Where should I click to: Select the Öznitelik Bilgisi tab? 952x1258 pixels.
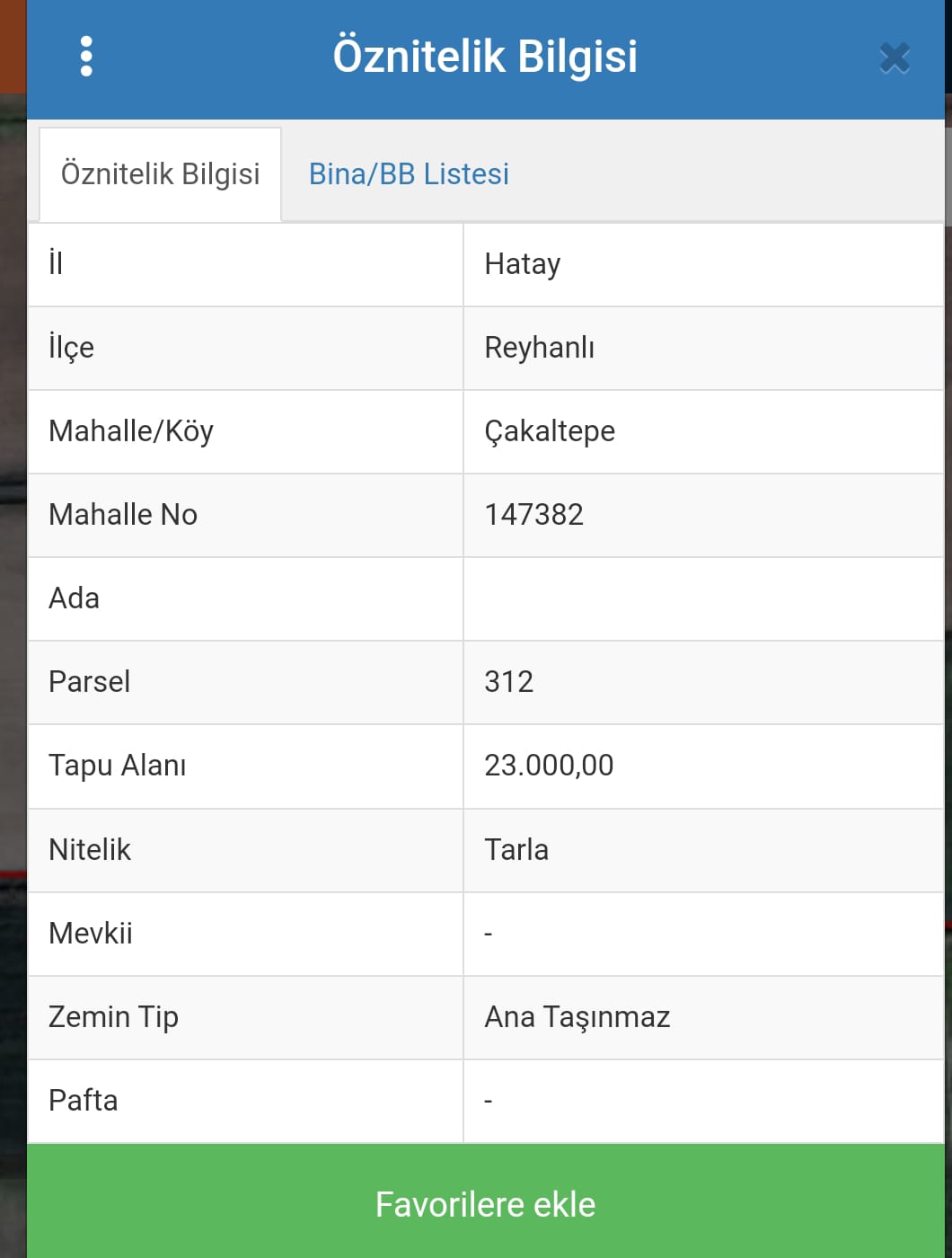(161, 174)
